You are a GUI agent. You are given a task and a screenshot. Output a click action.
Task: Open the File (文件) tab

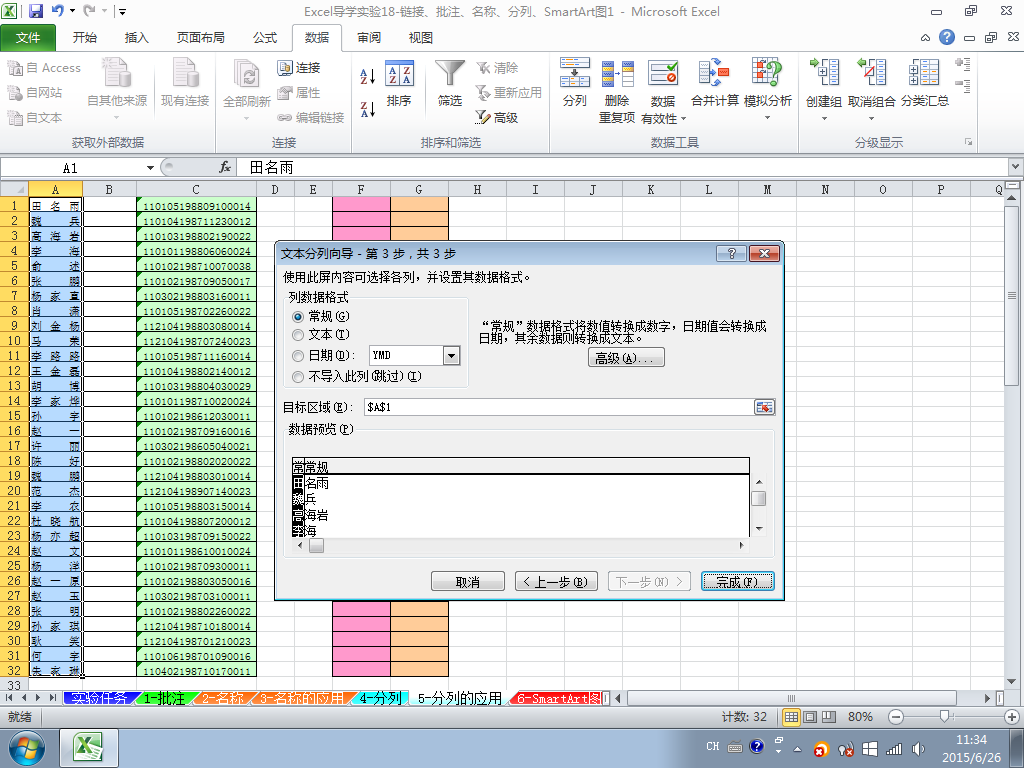click(x=28, y=38)
